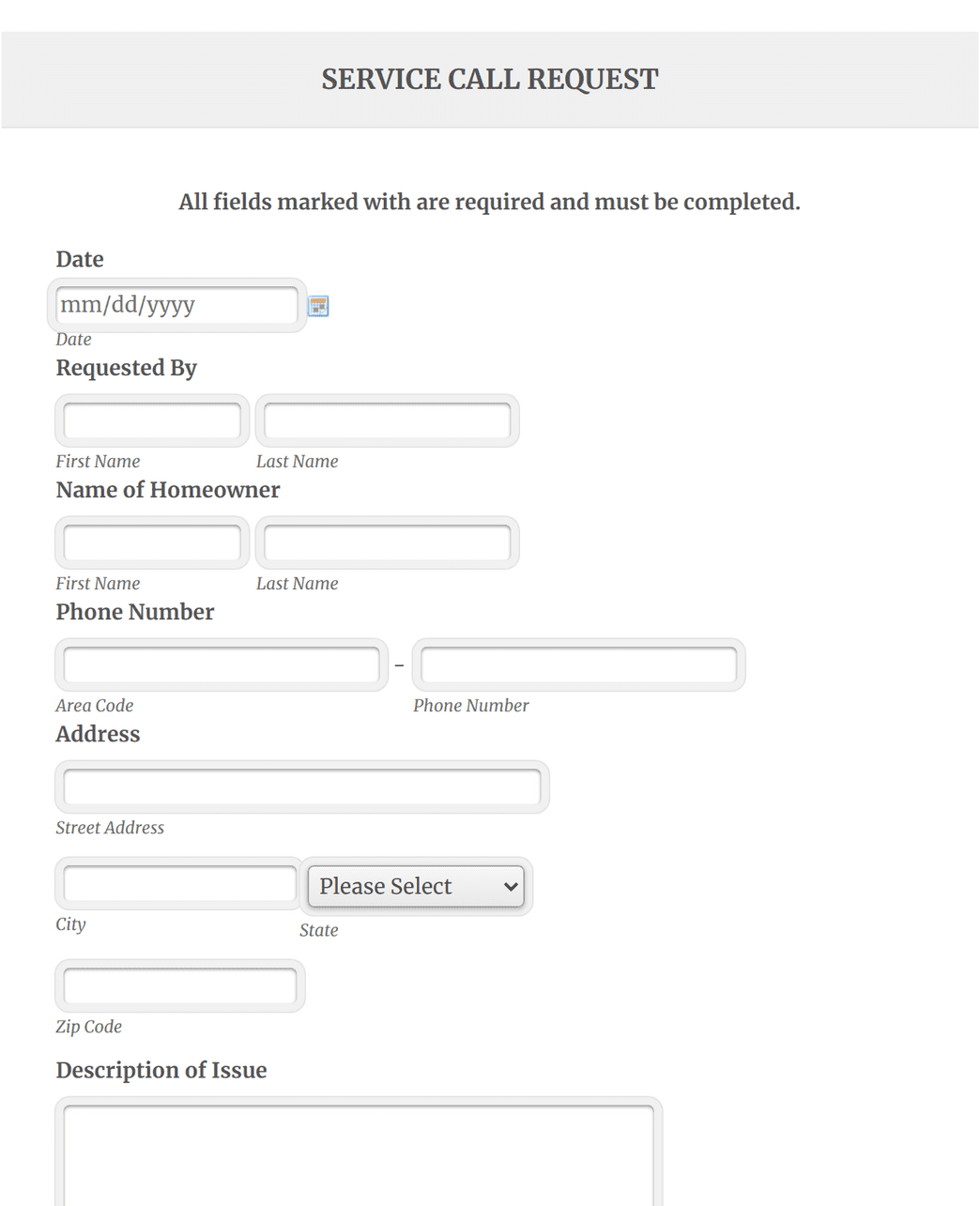Click the Requested By Last Name field

tap(387, 420)
